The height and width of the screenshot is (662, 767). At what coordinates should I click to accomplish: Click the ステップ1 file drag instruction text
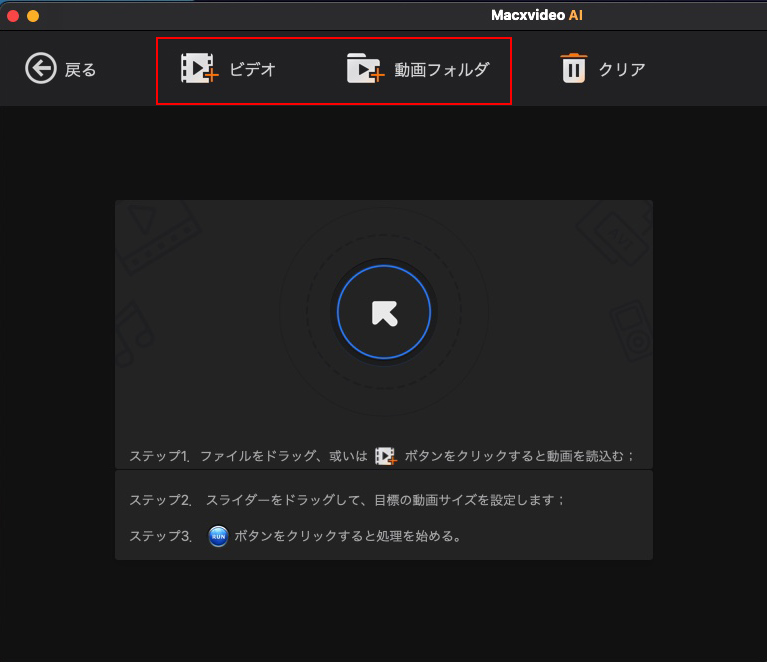[382, 456]
